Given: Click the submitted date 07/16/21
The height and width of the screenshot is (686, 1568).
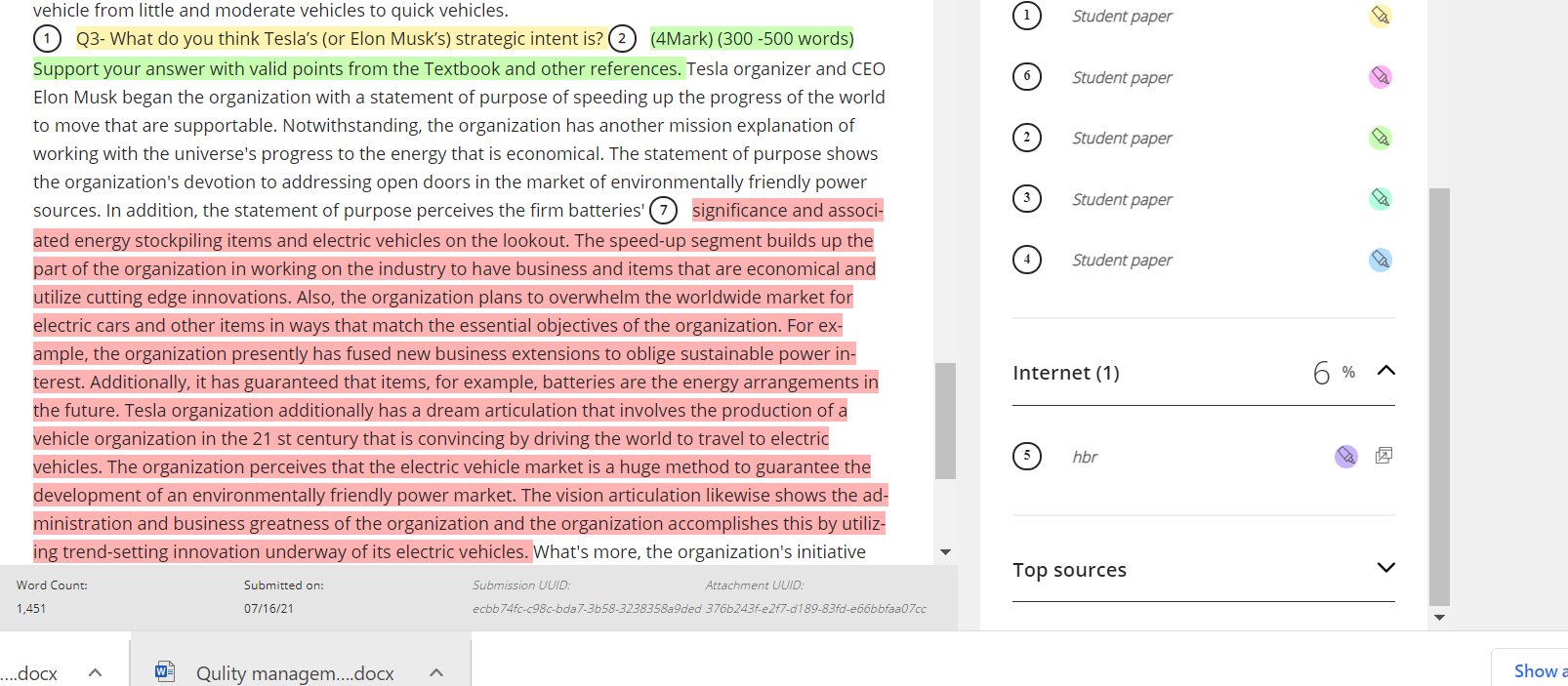Looking at the screenshot, I should pyautogui.click(x=268, y=608).
